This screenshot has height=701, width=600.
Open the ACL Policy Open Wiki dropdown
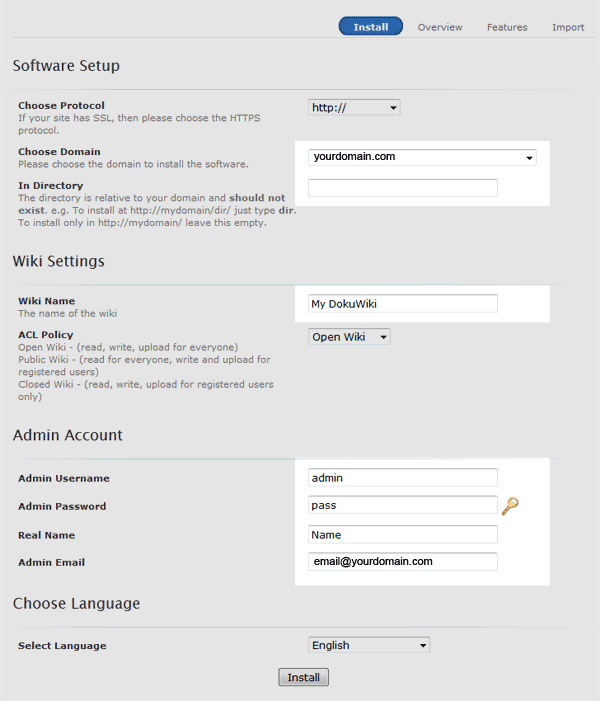(349, 337)
